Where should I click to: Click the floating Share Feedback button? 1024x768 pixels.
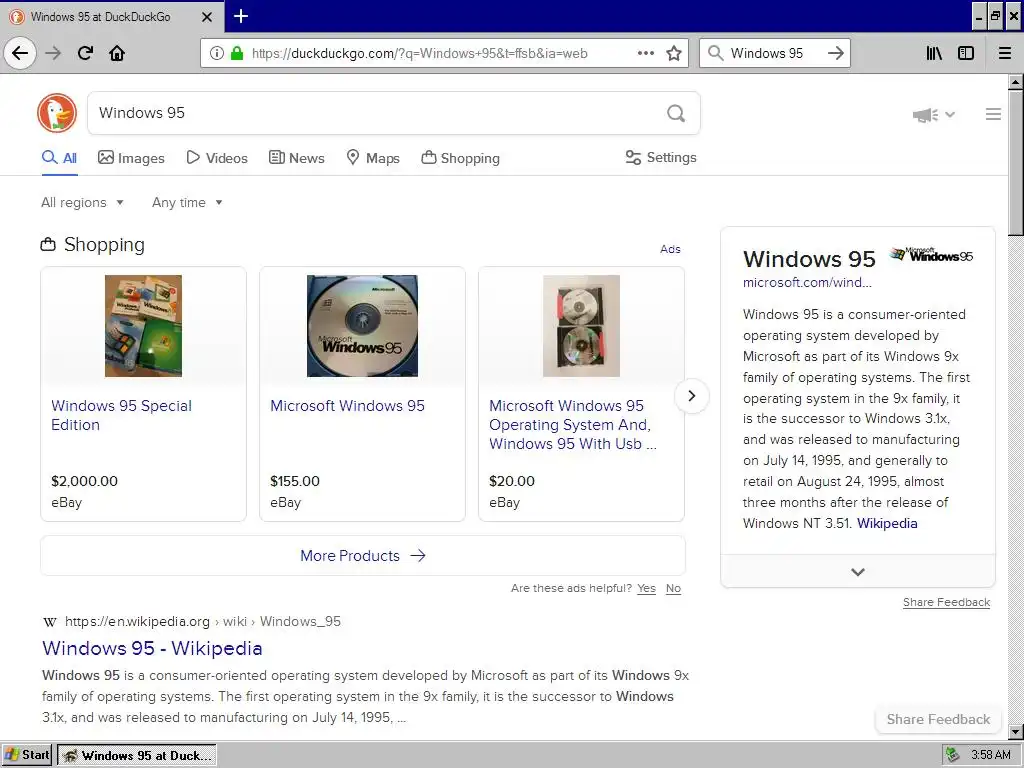click(x=938, y=720)
